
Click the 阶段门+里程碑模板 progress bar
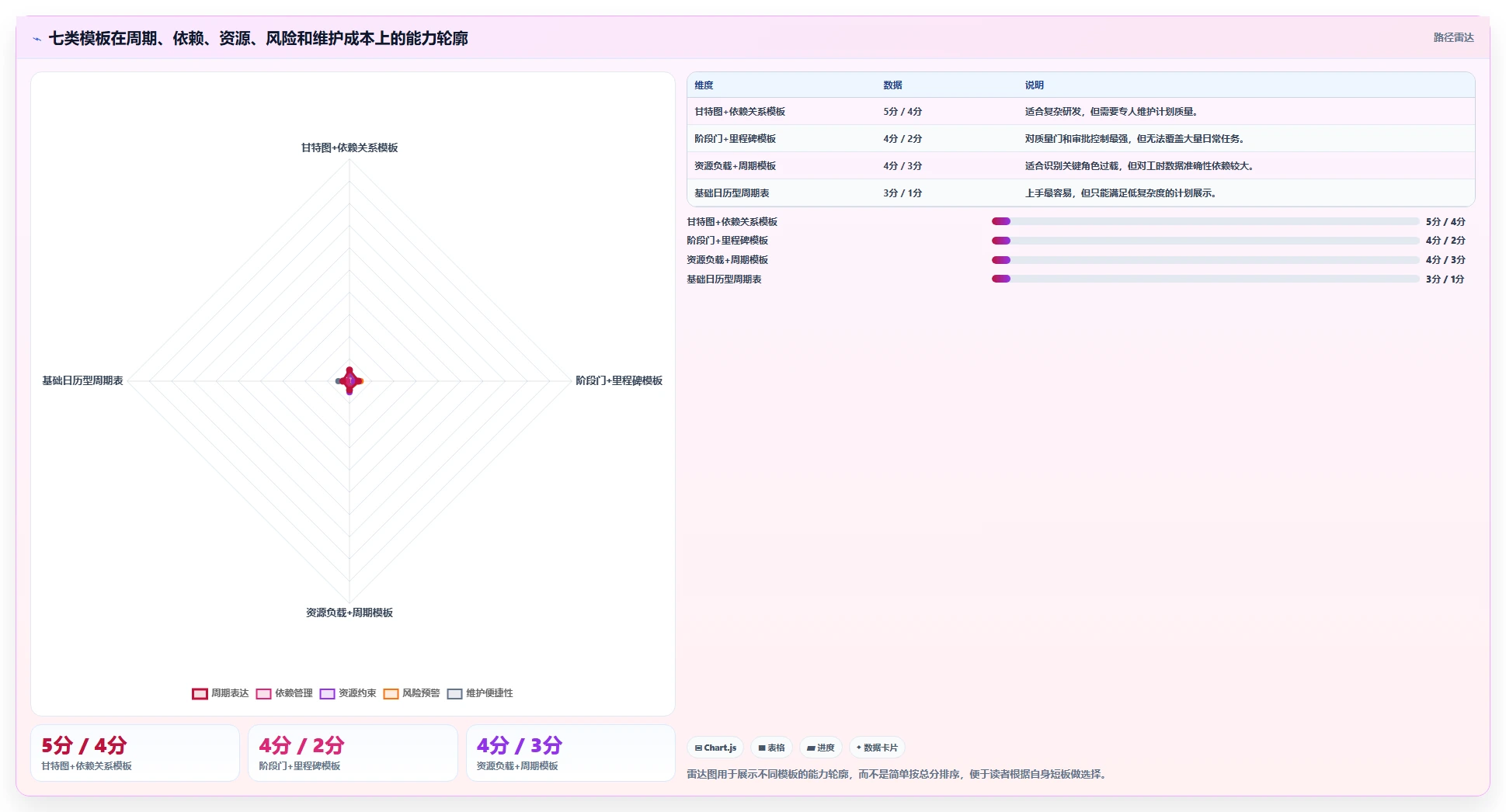1205,241
